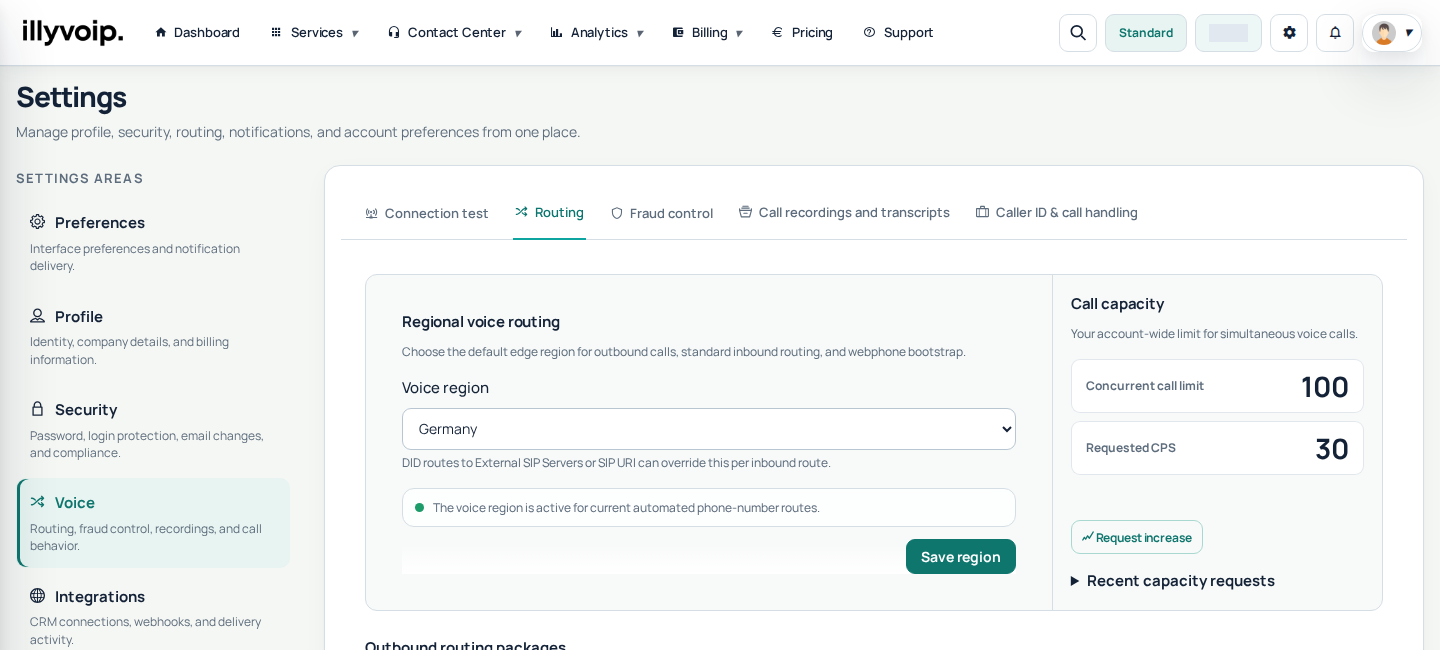
Task: Click the Services grid icon
Action: point(276,32)
